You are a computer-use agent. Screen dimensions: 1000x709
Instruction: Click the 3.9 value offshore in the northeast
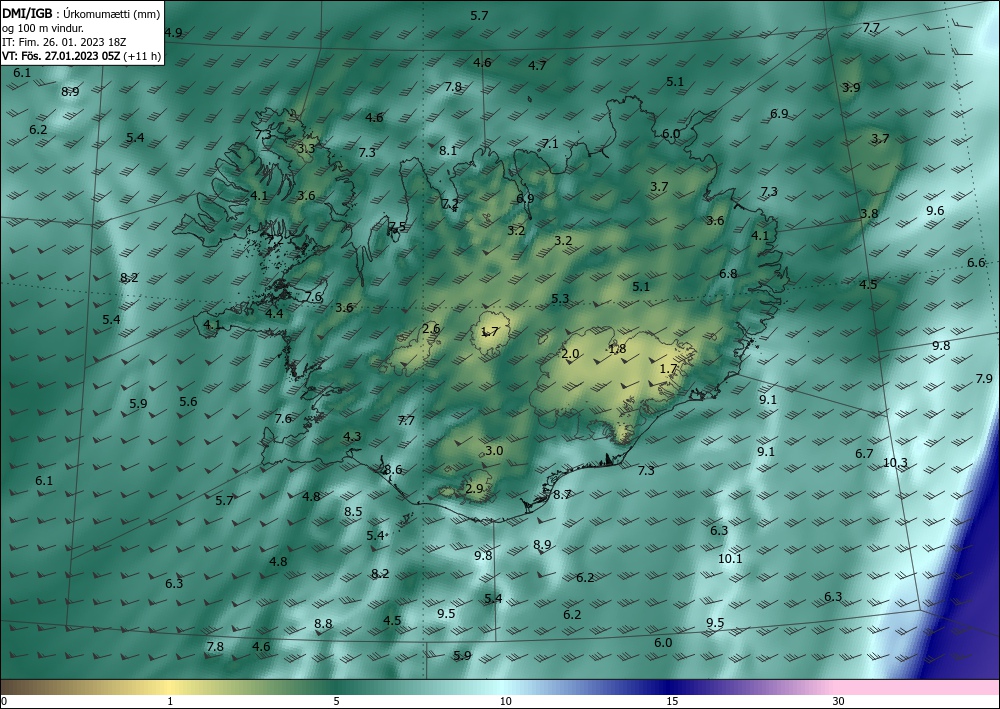coord(851,87)
